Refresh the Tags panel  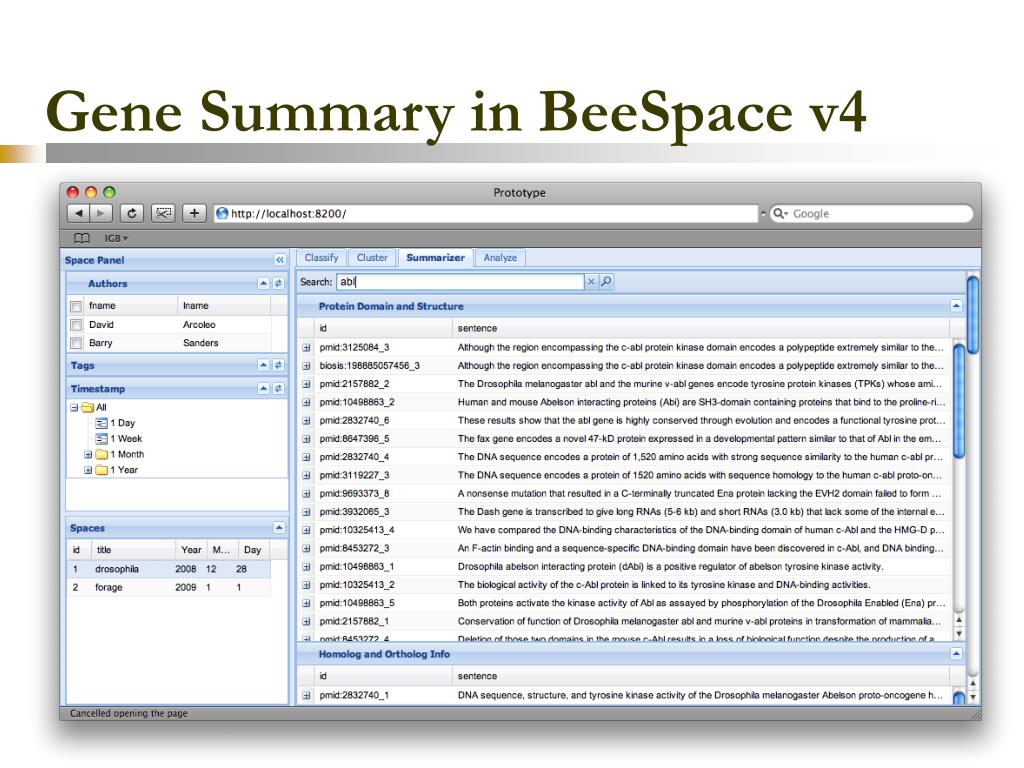[x=278, y=366]
